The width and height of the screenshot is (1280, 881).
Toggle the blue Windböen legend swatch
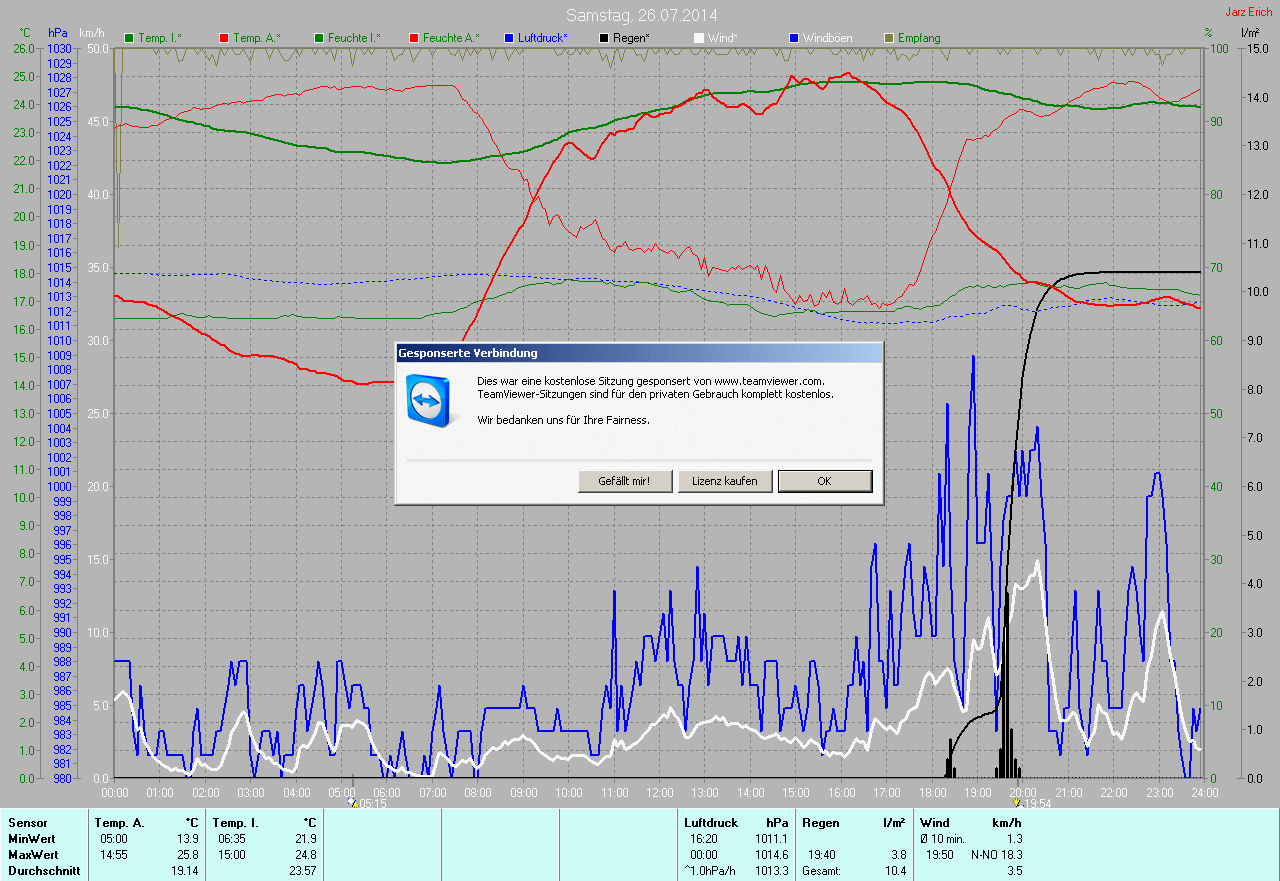(x=794, y=38)
